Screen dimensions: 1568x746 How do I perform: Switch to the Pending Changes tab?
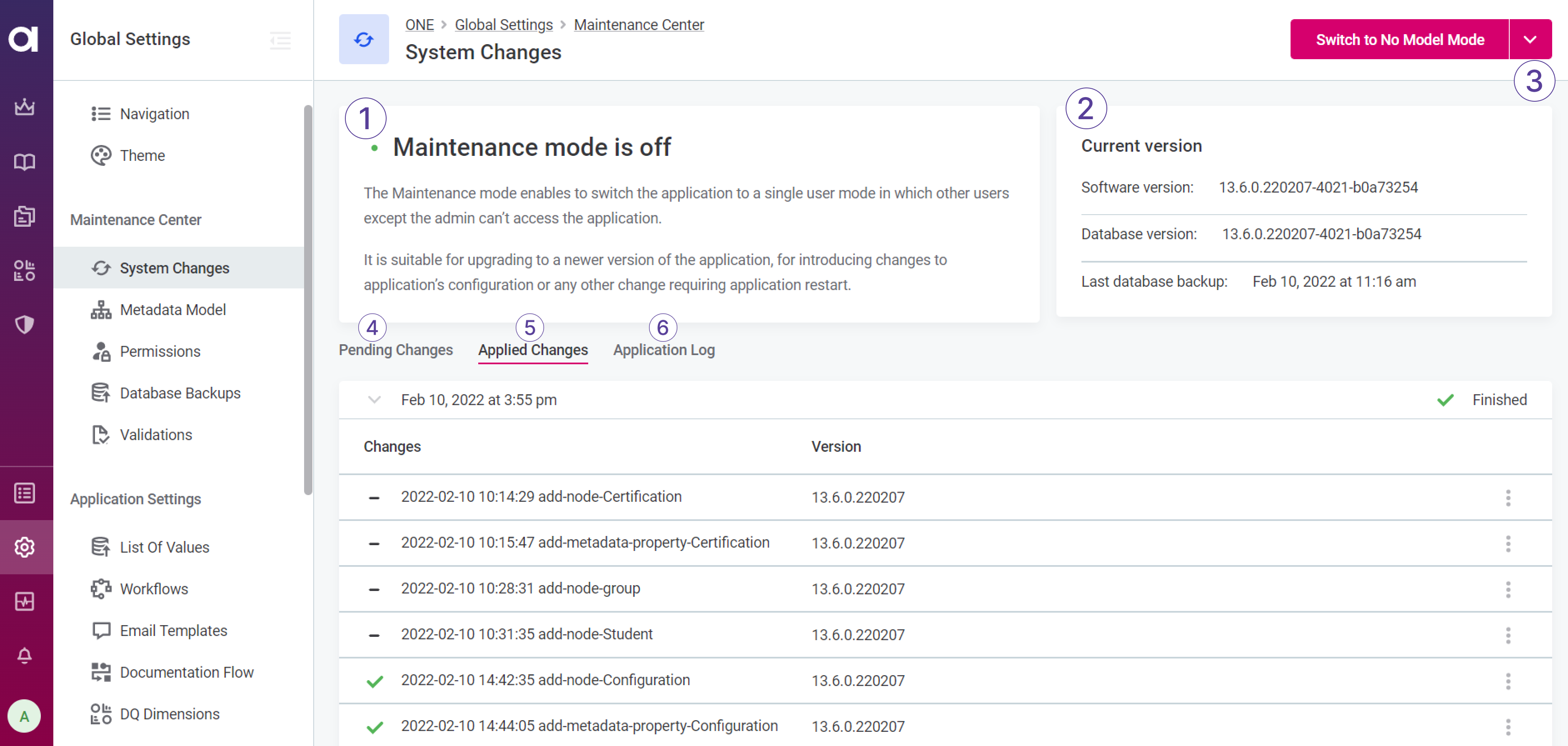click(396, 350)
